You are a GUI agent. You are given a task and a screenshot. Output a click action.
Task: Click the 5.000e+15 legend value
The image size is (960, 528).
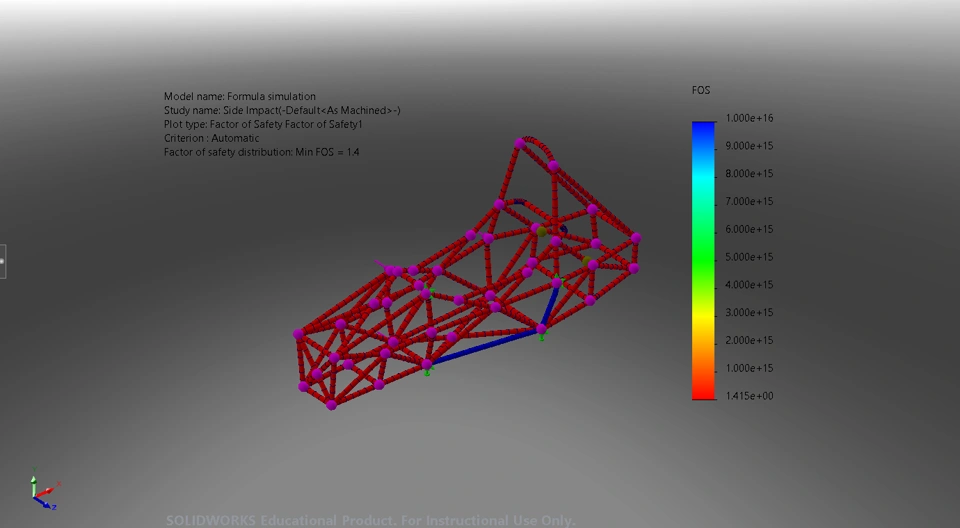click(x=749, y=257)
